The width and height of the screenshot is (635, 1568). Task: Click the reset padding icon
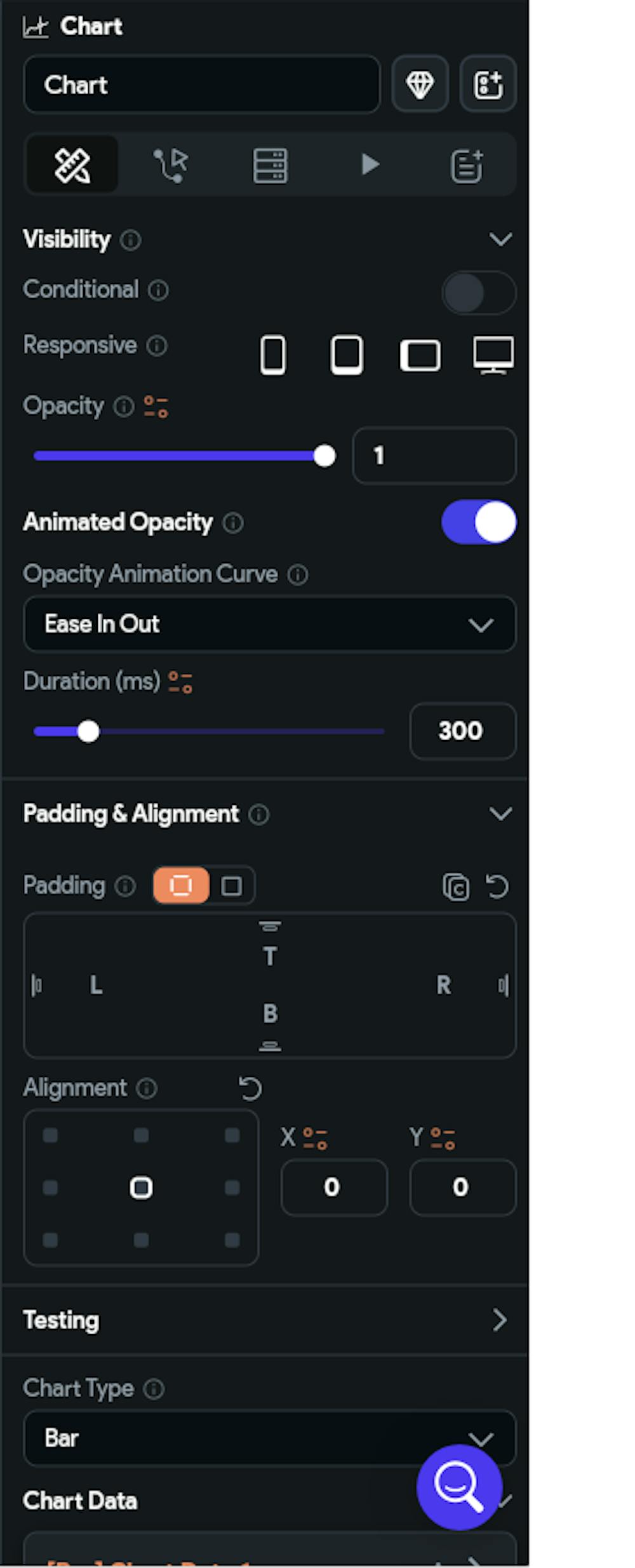click(x=497, y=886)
